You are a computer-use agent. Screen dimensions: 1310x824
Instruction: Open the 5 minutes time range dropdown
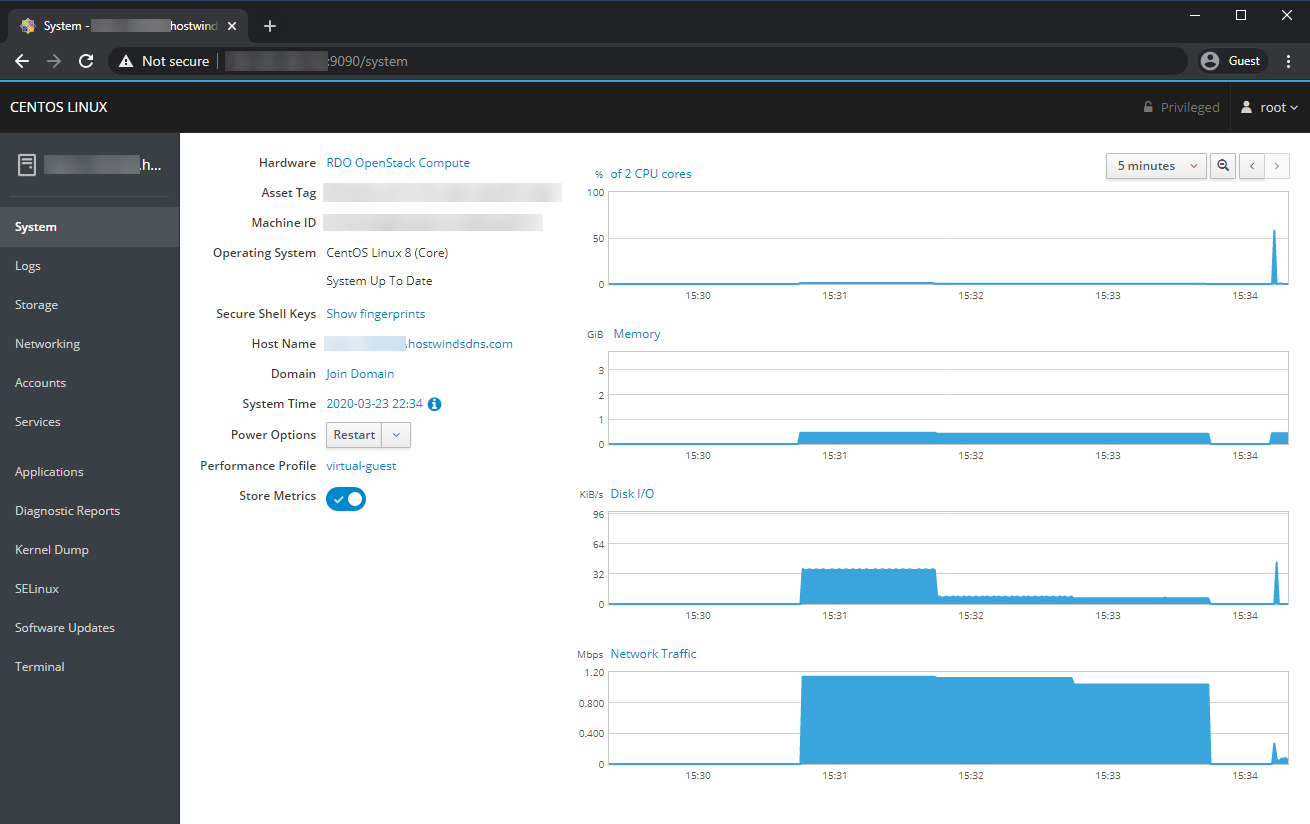click(x=1156, y=166)
